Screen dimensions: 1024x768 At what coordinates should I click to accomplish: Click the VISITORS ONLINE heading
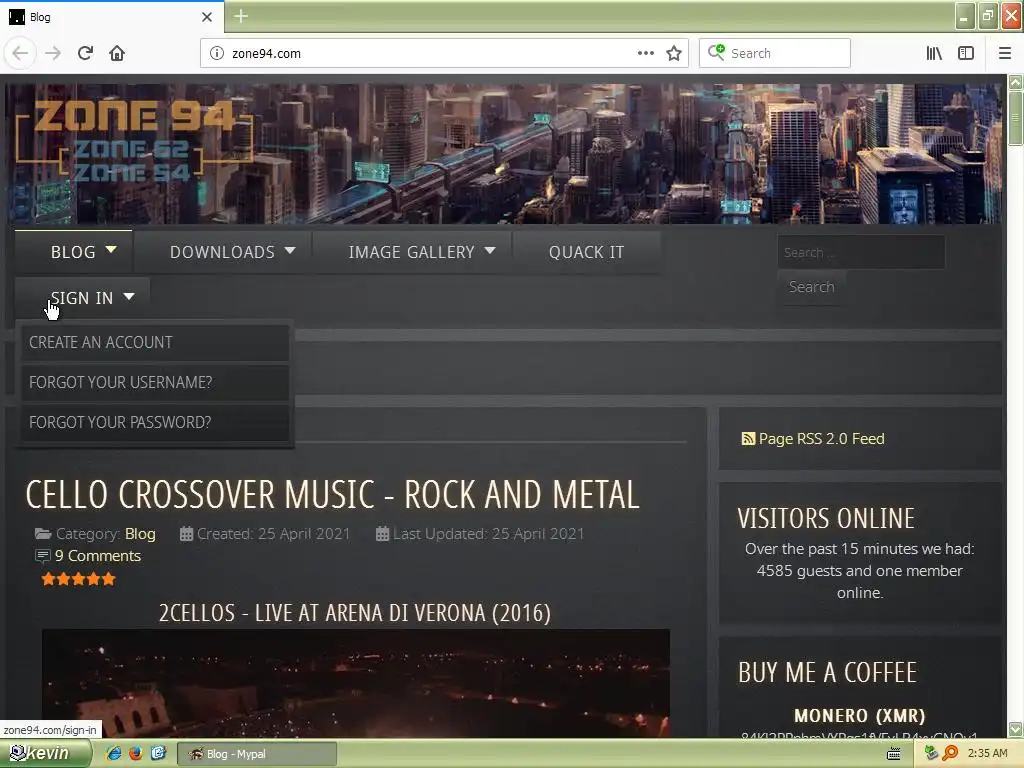pyautogui.click(x=826, y=519)
